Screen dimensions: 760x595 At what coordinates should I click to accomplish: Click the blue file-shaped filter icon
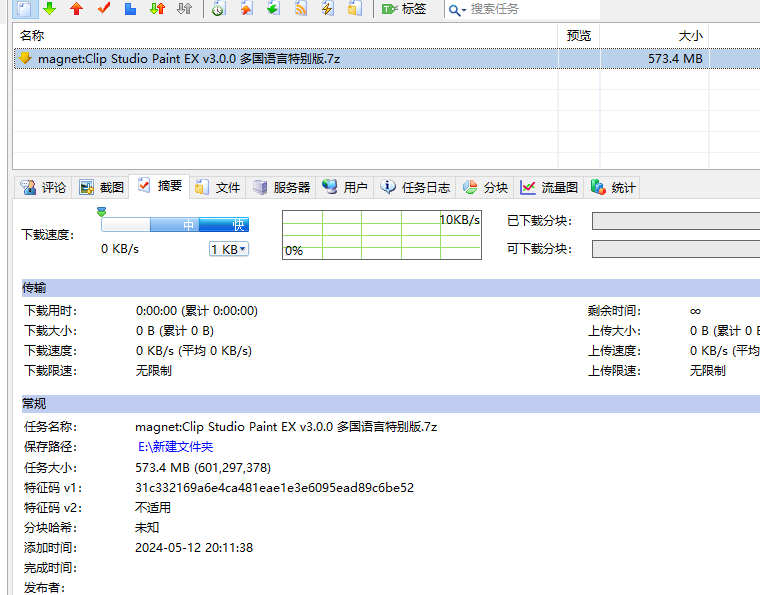[x=130, y=8]
